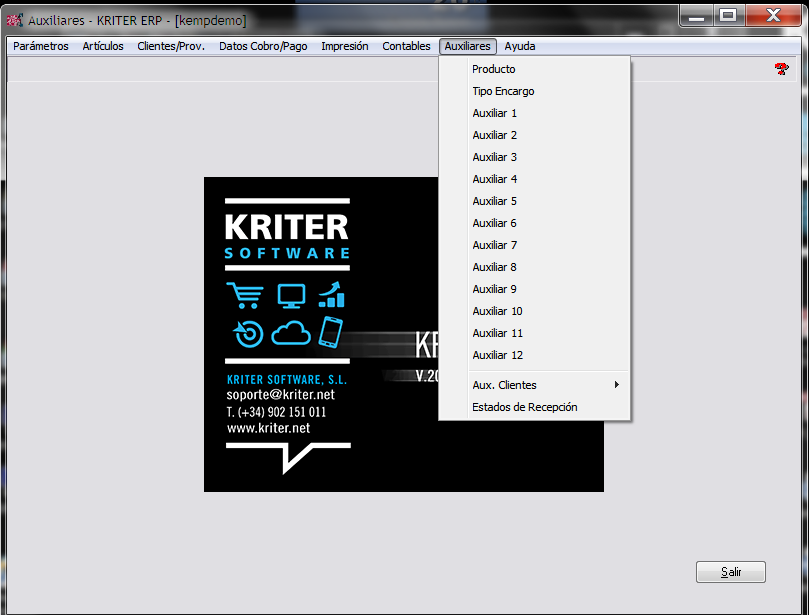Expand the Aux. Clientes submenu
This screenshot has height=615, width=809.
pos(535,385)
